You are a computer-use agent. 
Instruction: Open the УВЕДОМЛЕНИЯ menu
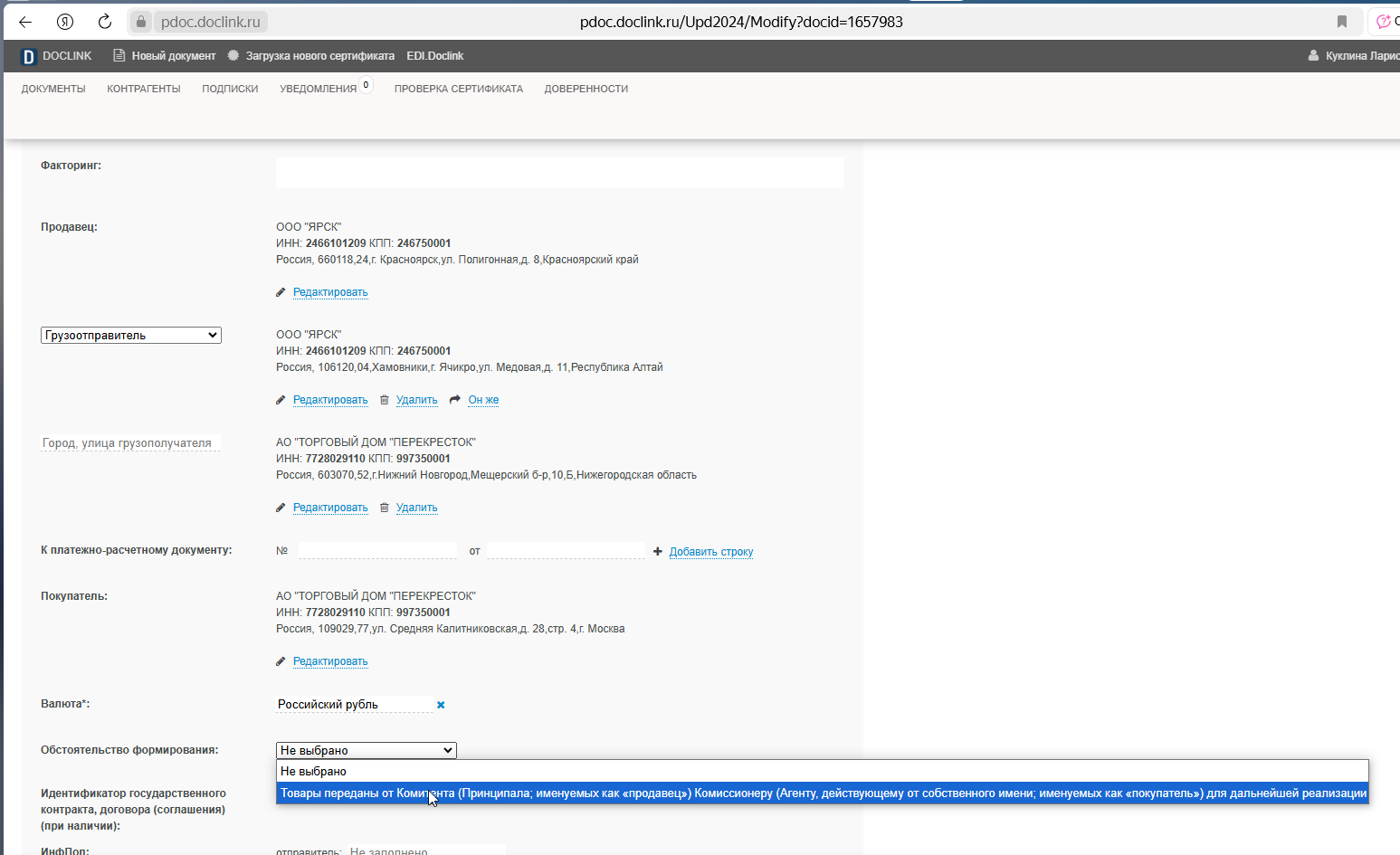pos(319,89)
